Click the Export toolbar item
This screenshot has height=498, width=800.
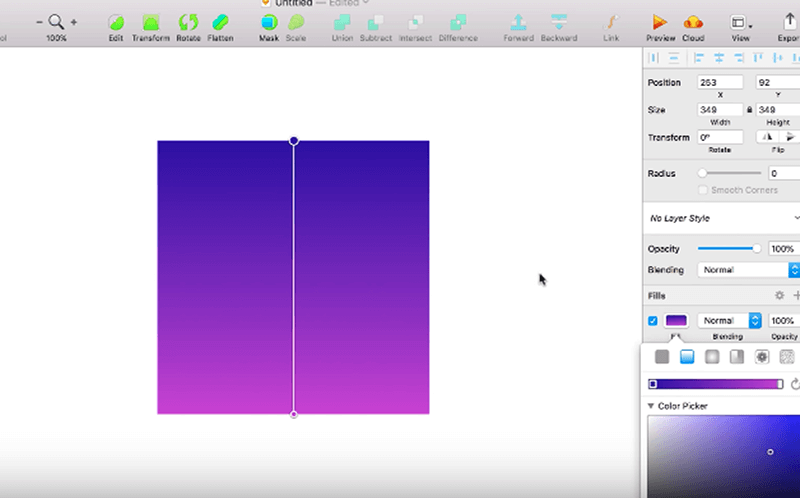(x=790, y=22)
